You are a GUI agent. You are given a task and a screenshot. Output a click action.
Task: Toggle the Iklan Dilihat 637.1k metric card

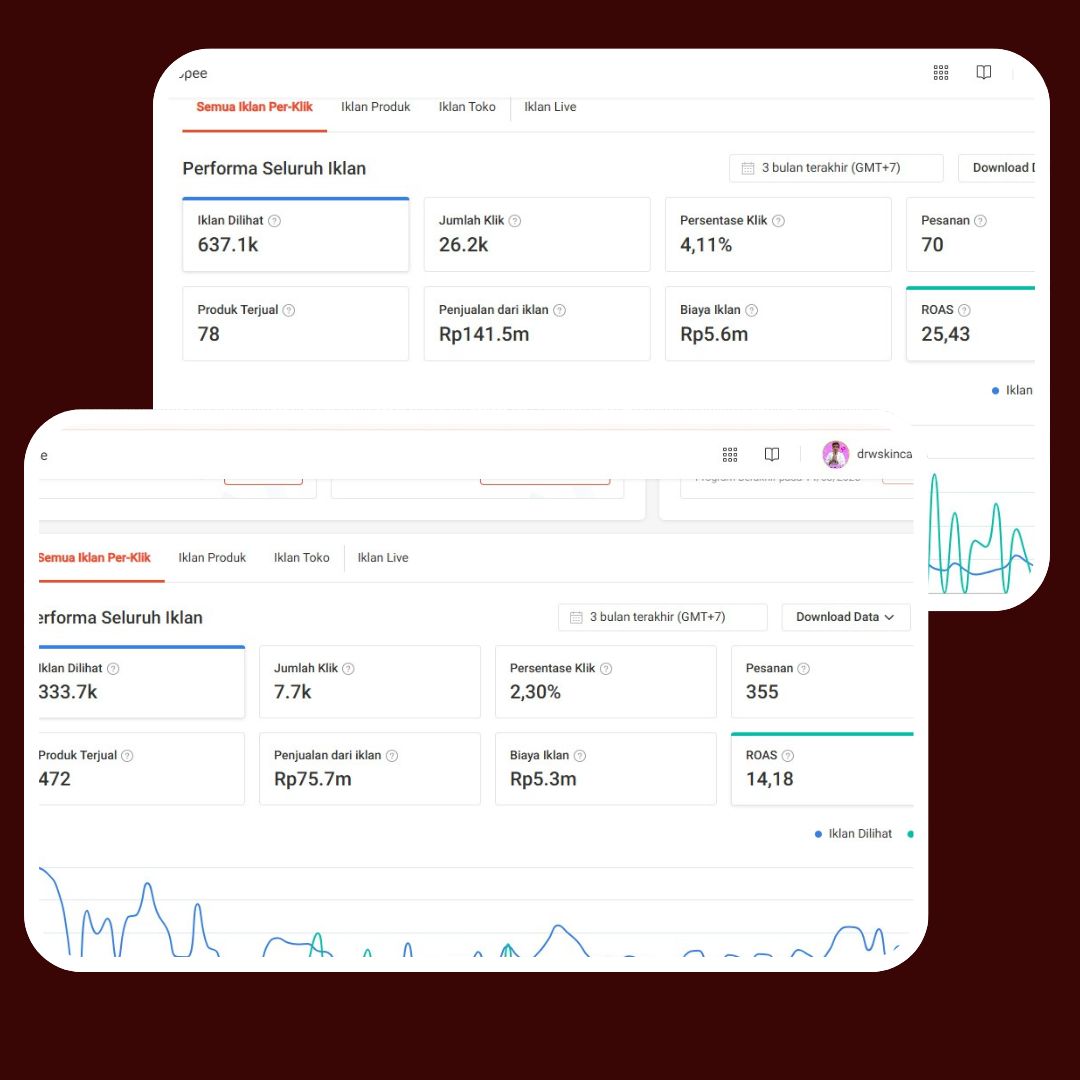295,234
